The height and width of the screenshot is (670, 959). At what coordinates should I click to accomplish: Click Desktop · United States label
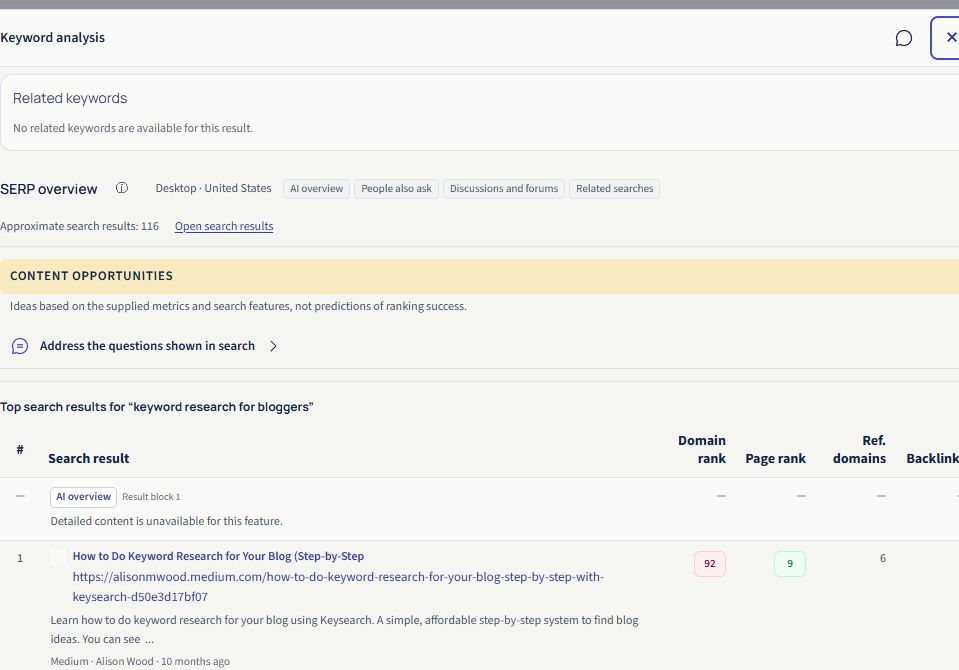213,188
